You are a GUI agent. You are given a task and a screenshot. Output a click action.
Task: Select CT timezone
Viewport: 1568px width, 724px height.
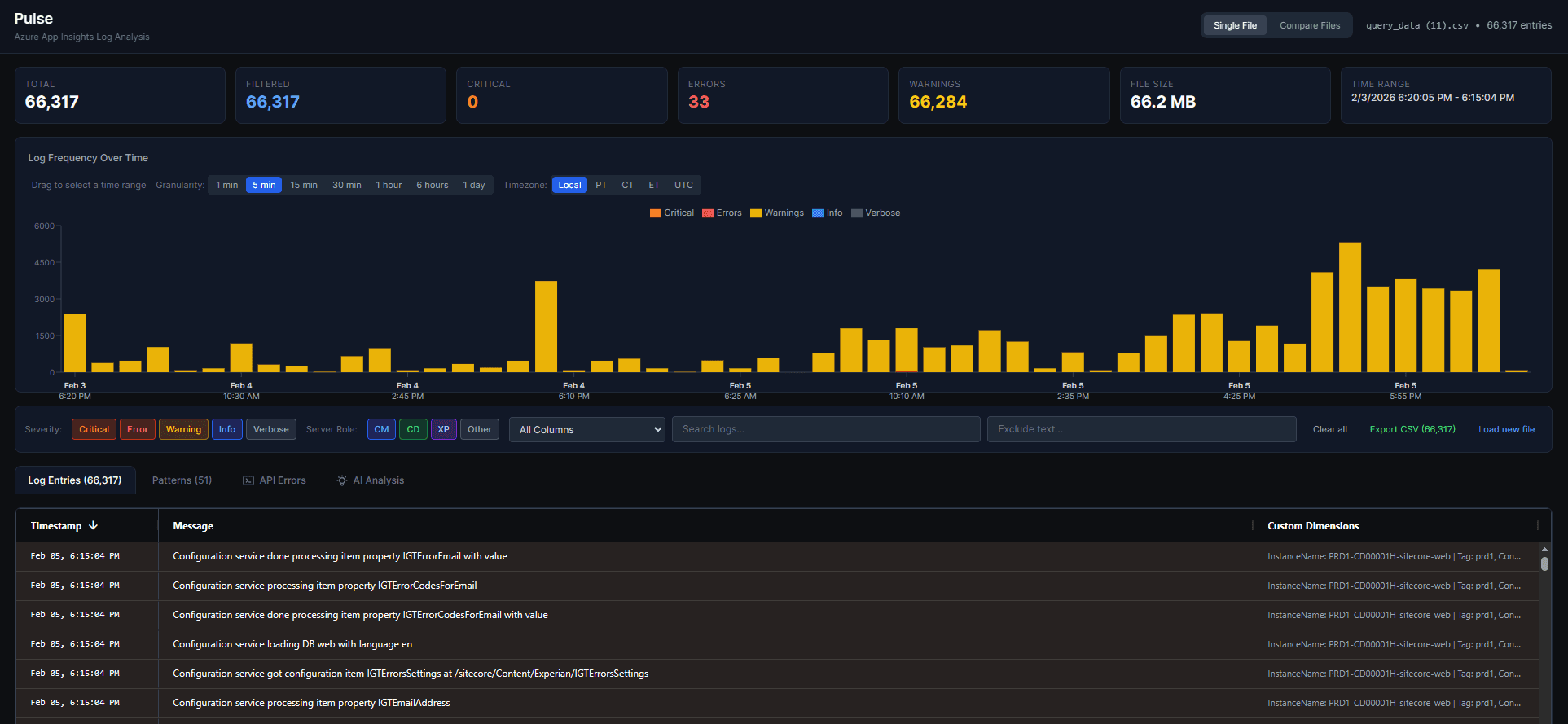[x=627, y=185]
